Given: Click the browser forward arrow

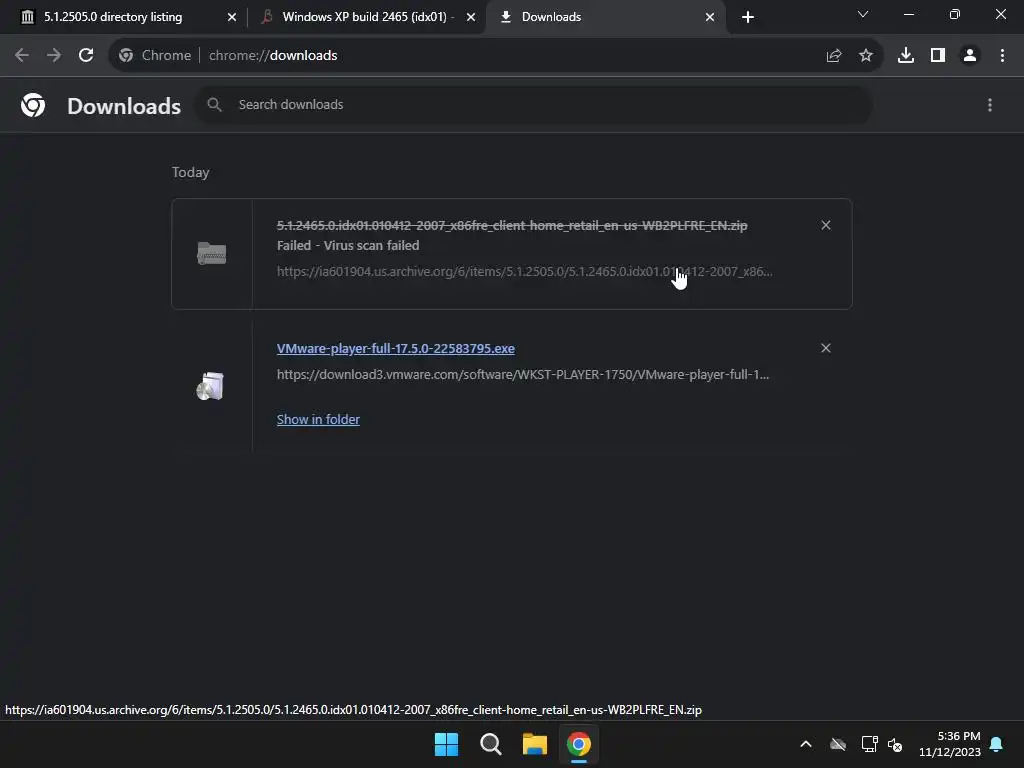Looking at the screenshot, I should (x=54, y=56).
